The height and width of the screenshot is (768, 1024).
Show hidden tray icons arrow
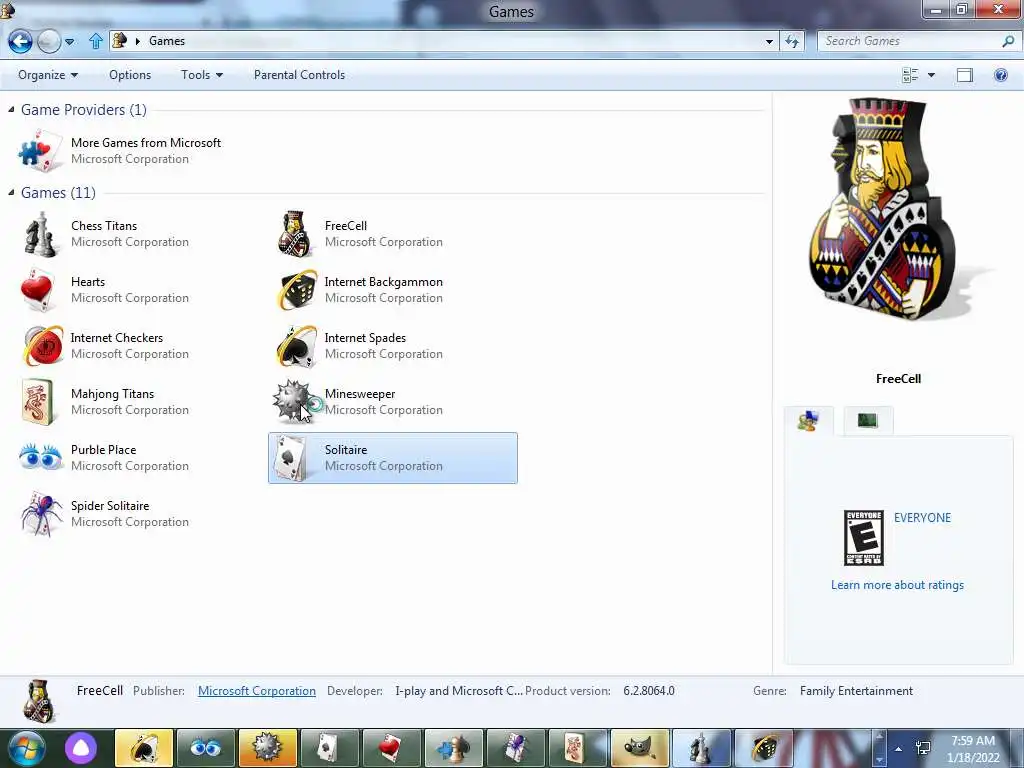tap(899, 749)
